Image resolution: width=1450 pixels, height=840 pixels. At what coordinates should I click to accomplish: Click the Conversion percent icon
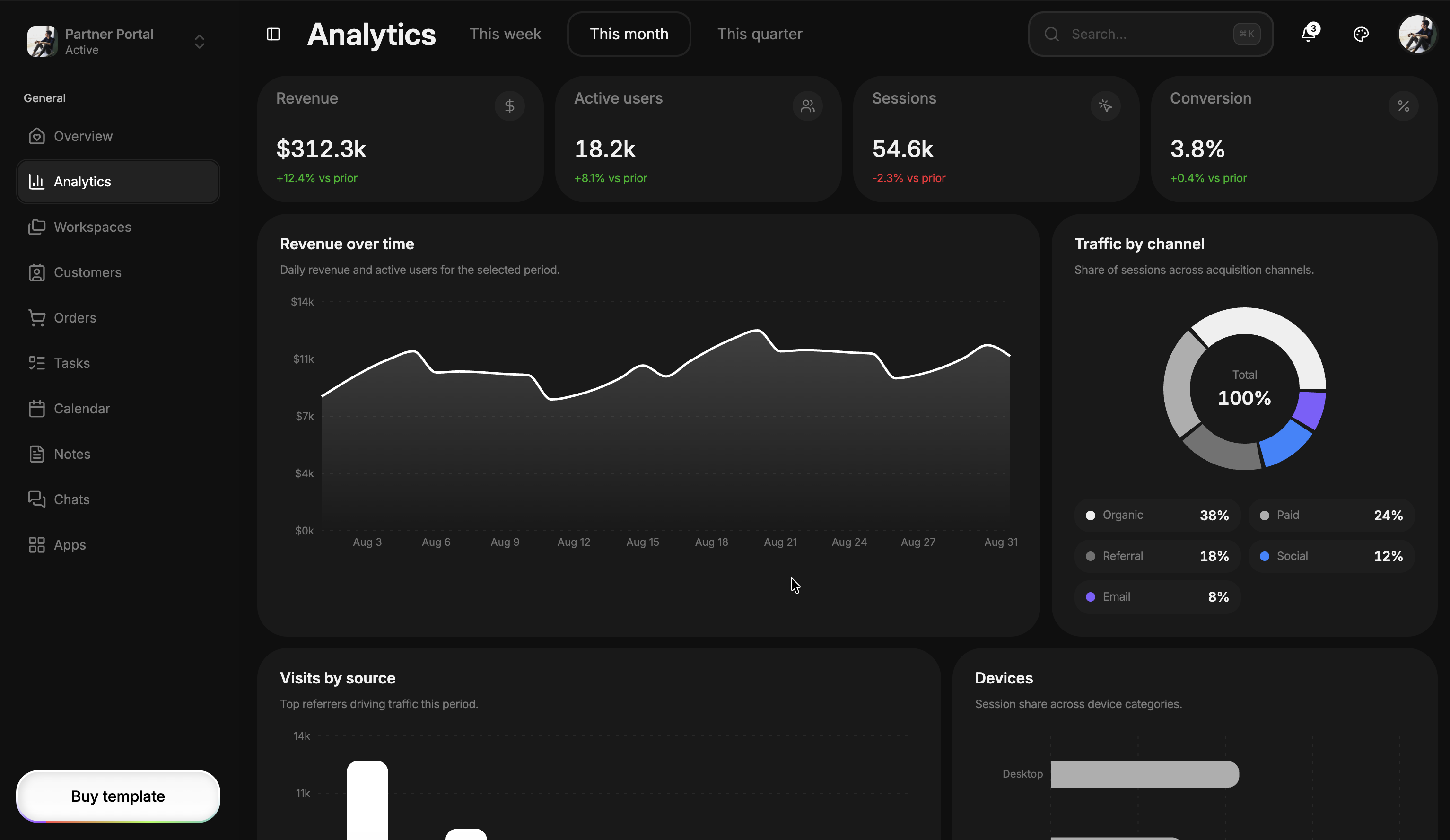pyautogui.click(x=1403, y=106)
